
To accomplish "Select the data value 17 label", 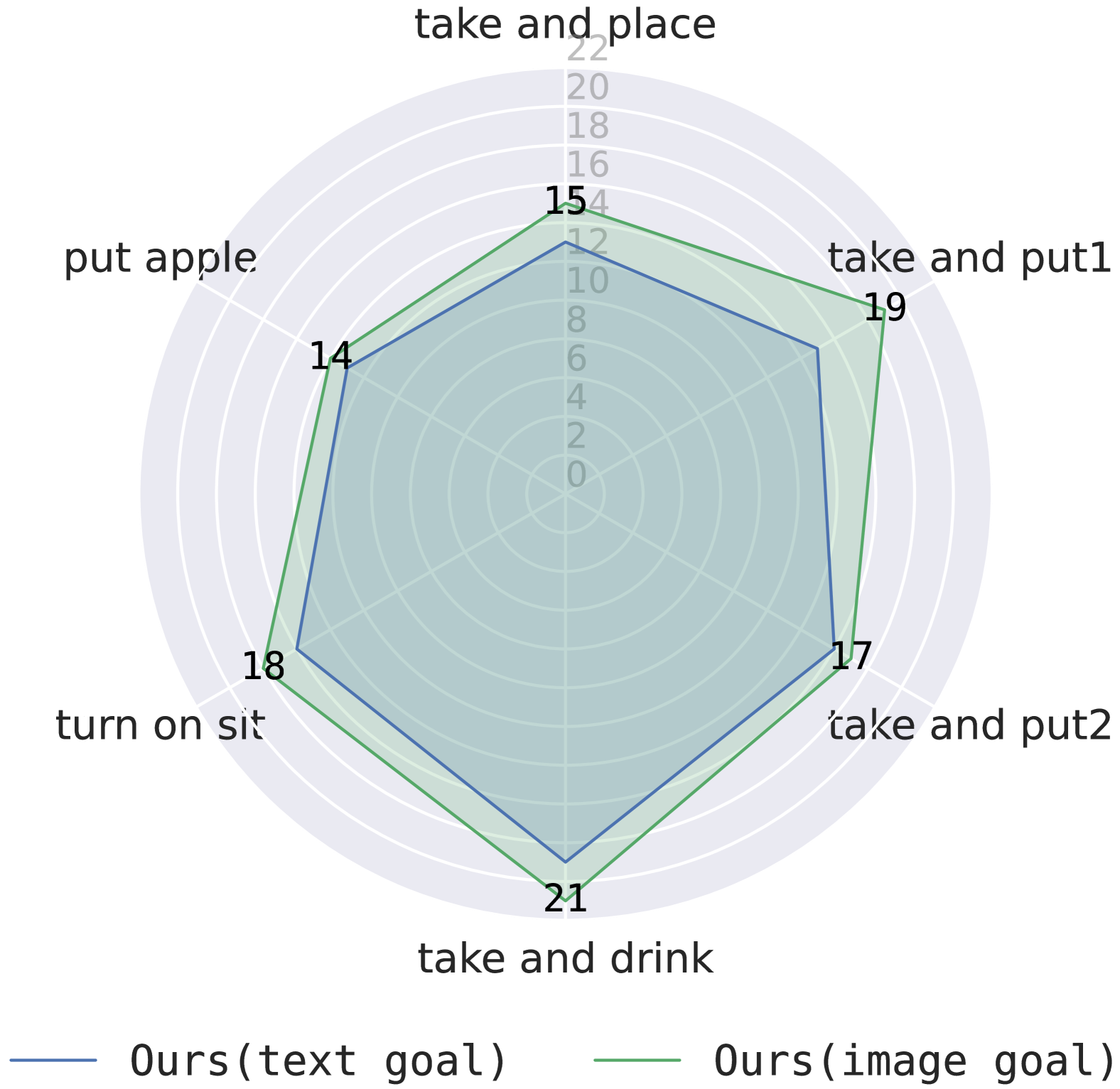I will pyautogui.click(x=851, y=656).
